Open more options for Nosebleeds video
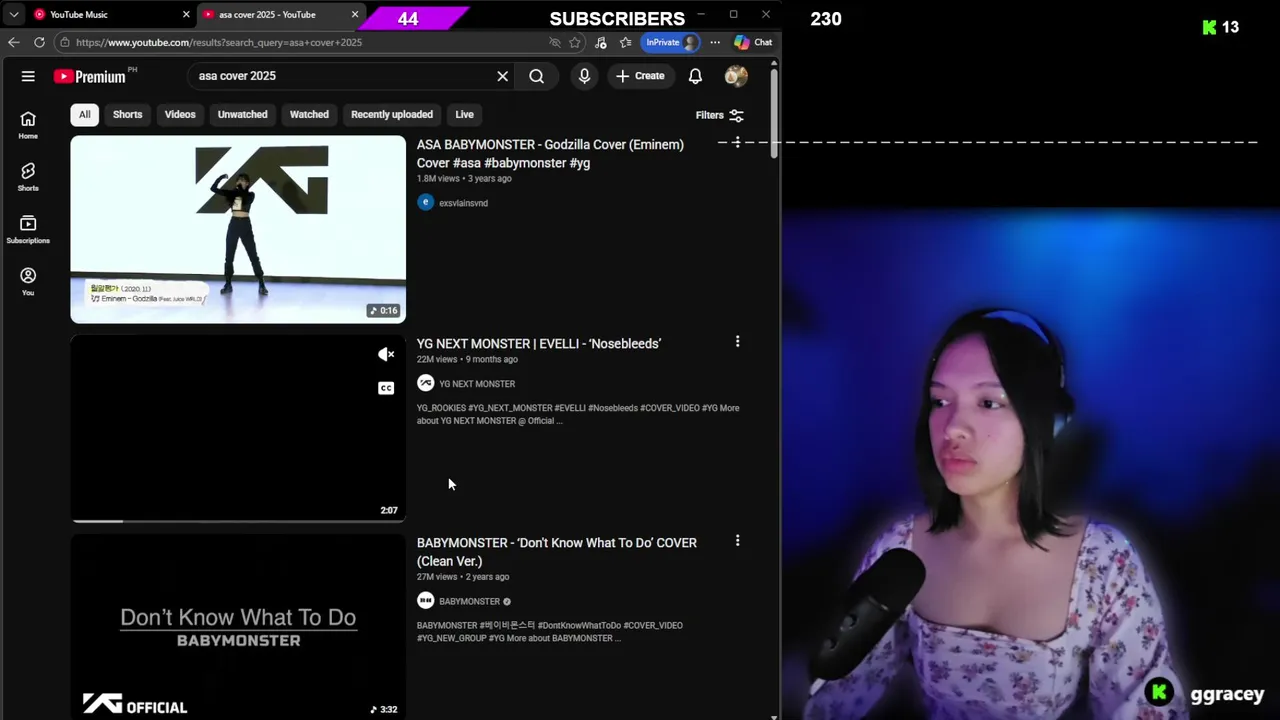 (737, 342)
